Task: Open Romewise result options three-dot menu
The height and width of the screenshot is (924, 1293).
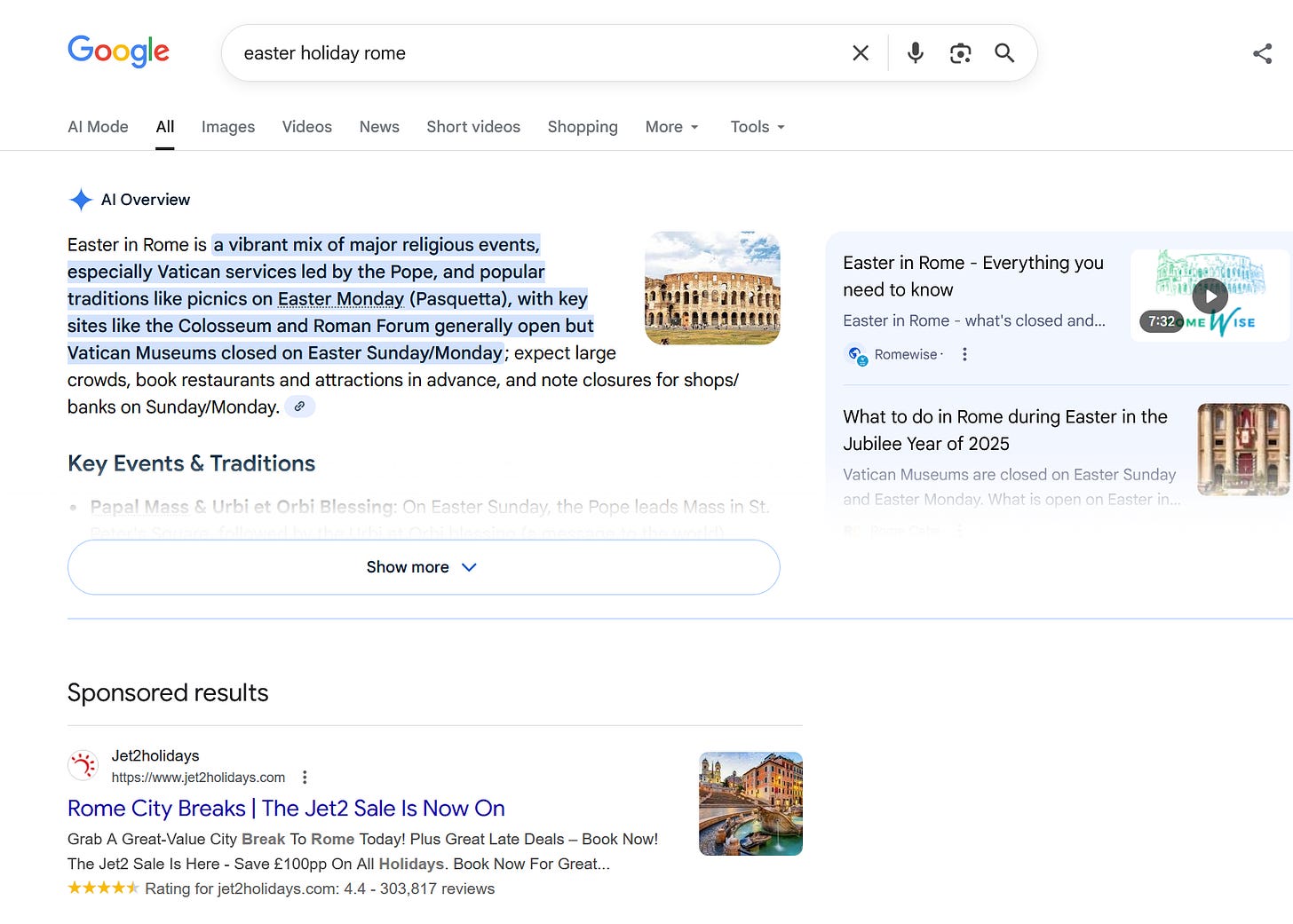Action: click(x=964, y=354)
